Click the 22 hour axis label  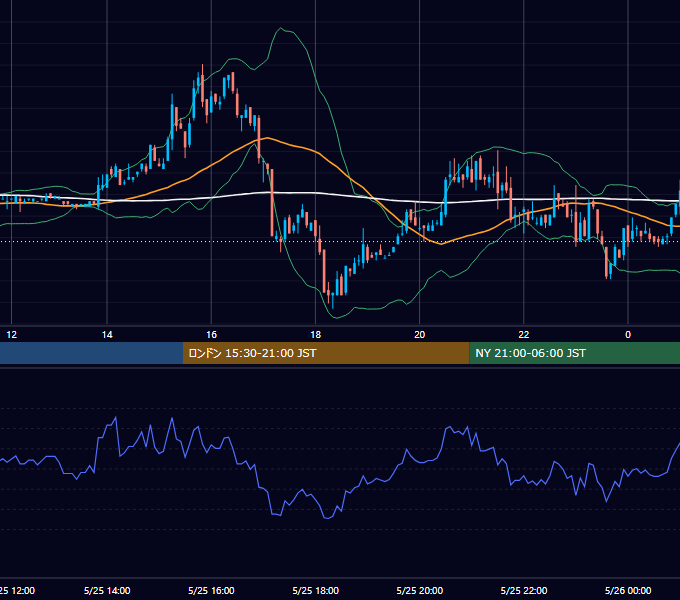524,335
